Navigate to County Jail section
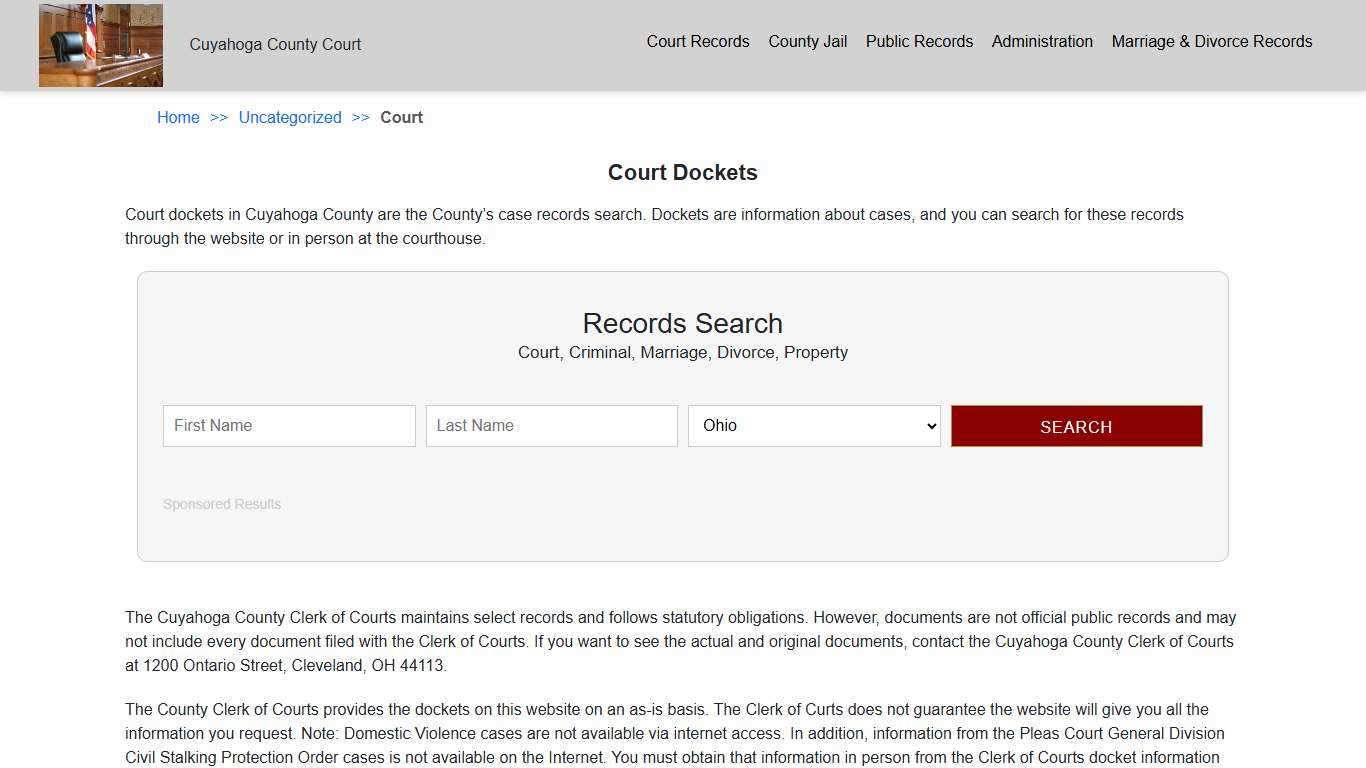The image size is (1366, 768). [807, 41]
